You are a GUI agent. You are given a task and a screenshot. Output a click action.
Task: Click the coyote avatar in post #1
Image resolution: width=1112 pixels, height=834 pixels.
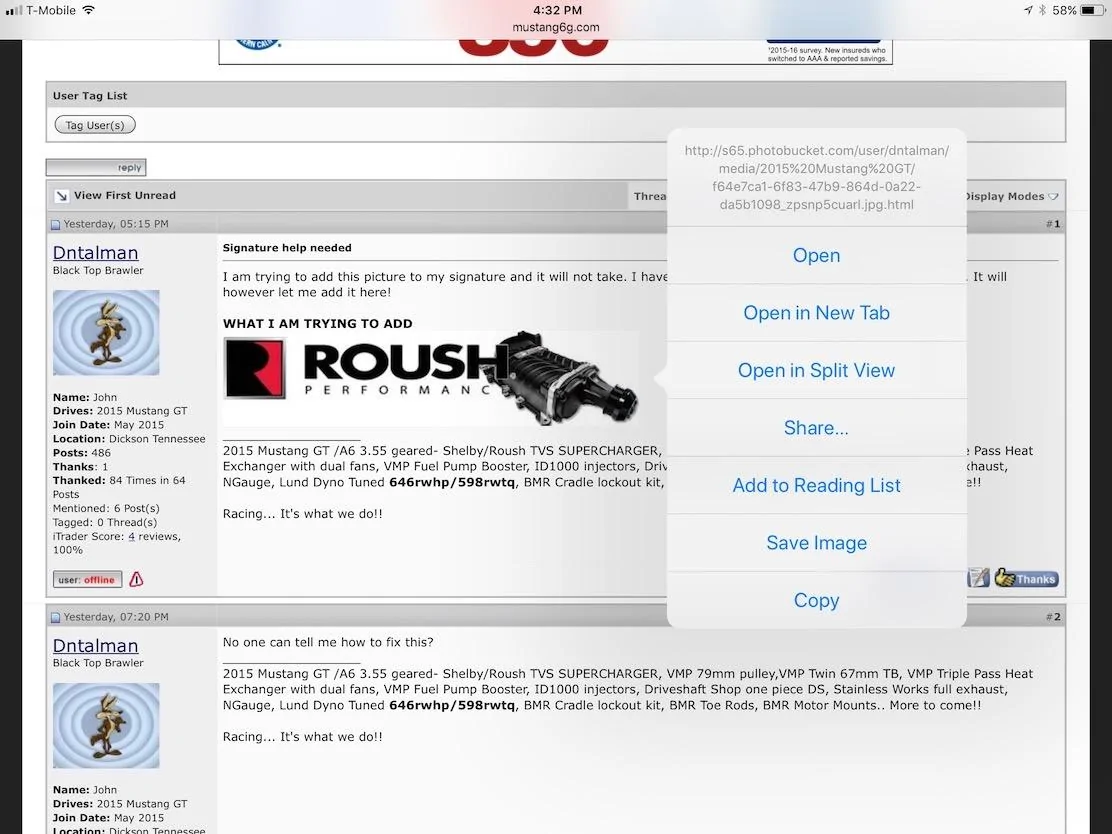[106, 333]
